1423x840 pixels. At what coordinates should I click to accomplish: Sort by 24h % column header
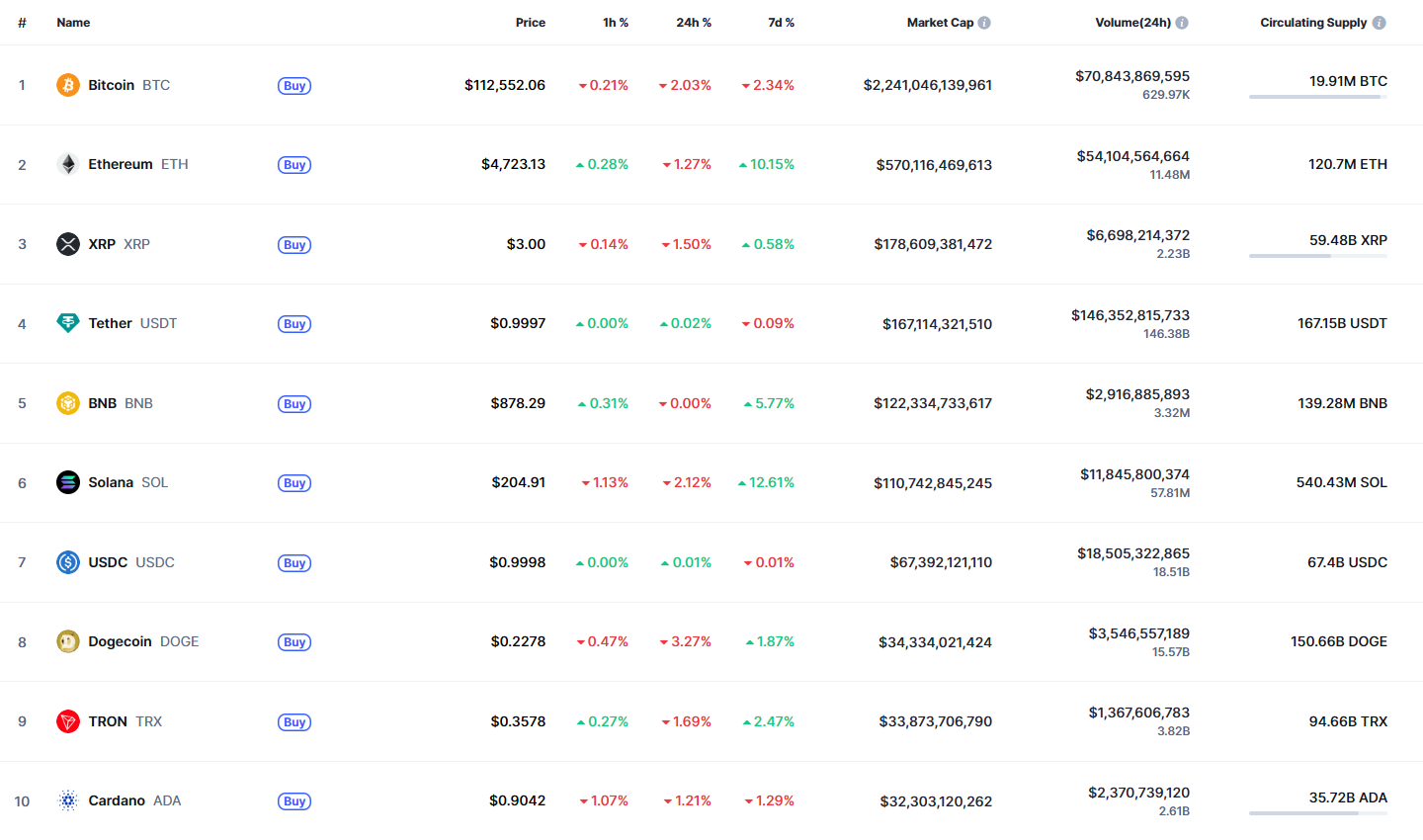(x=694, y=23)
